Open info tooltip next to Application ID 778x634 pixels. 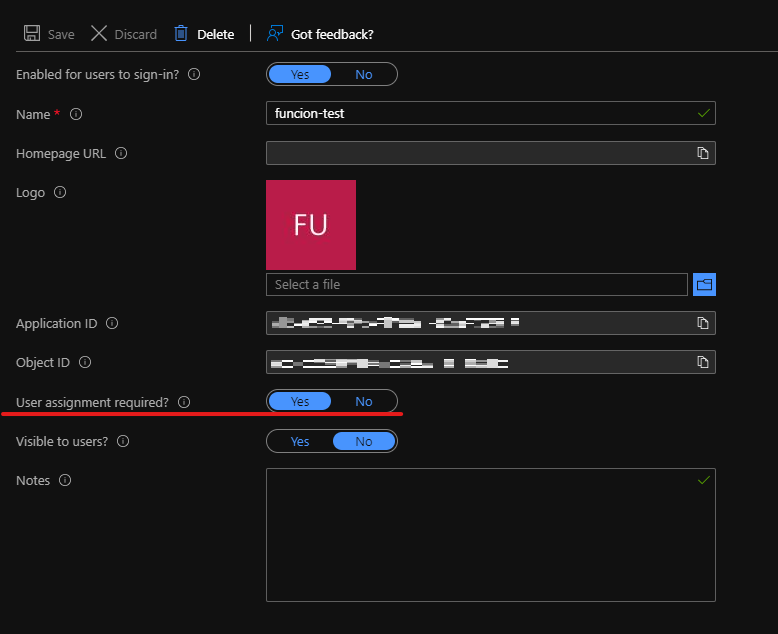click(x=112, y=323)
